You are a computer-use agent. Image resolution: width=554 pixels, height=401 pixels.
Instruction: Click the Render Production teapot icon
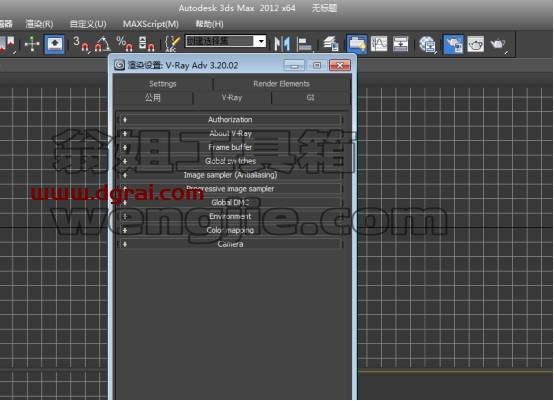[x=499, y=44]
